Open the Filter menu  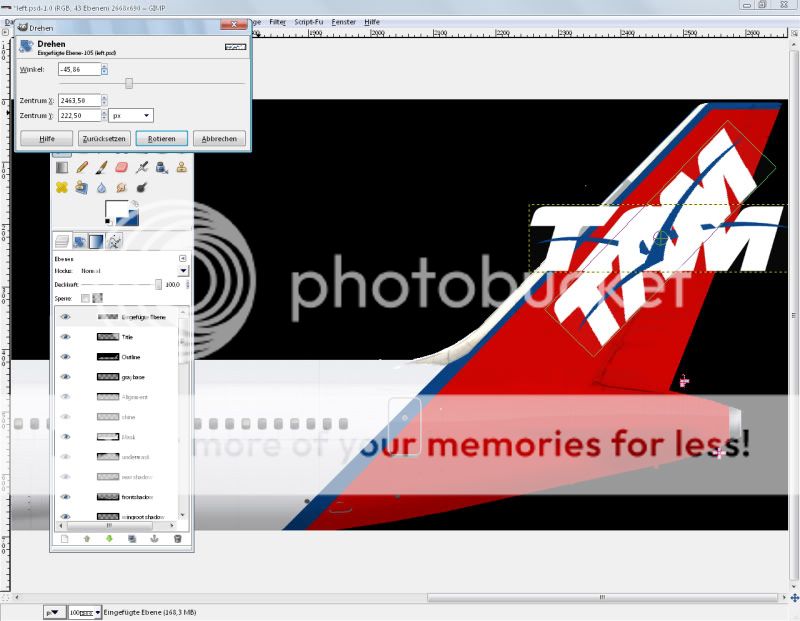click(x=277, y=21)
